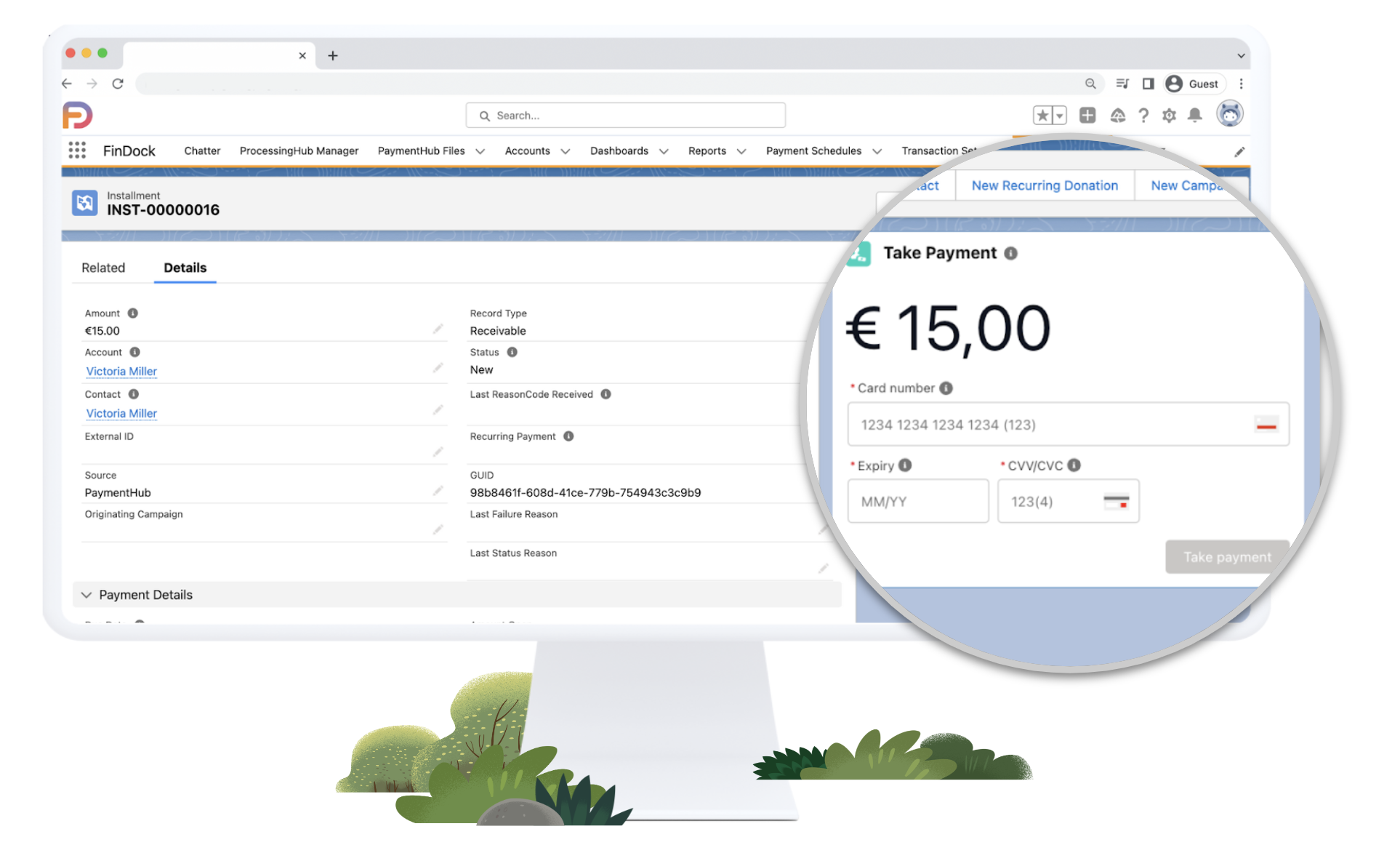Open the Salesforce guidance center icon
1400x861 pixels.
(1118, 115)
